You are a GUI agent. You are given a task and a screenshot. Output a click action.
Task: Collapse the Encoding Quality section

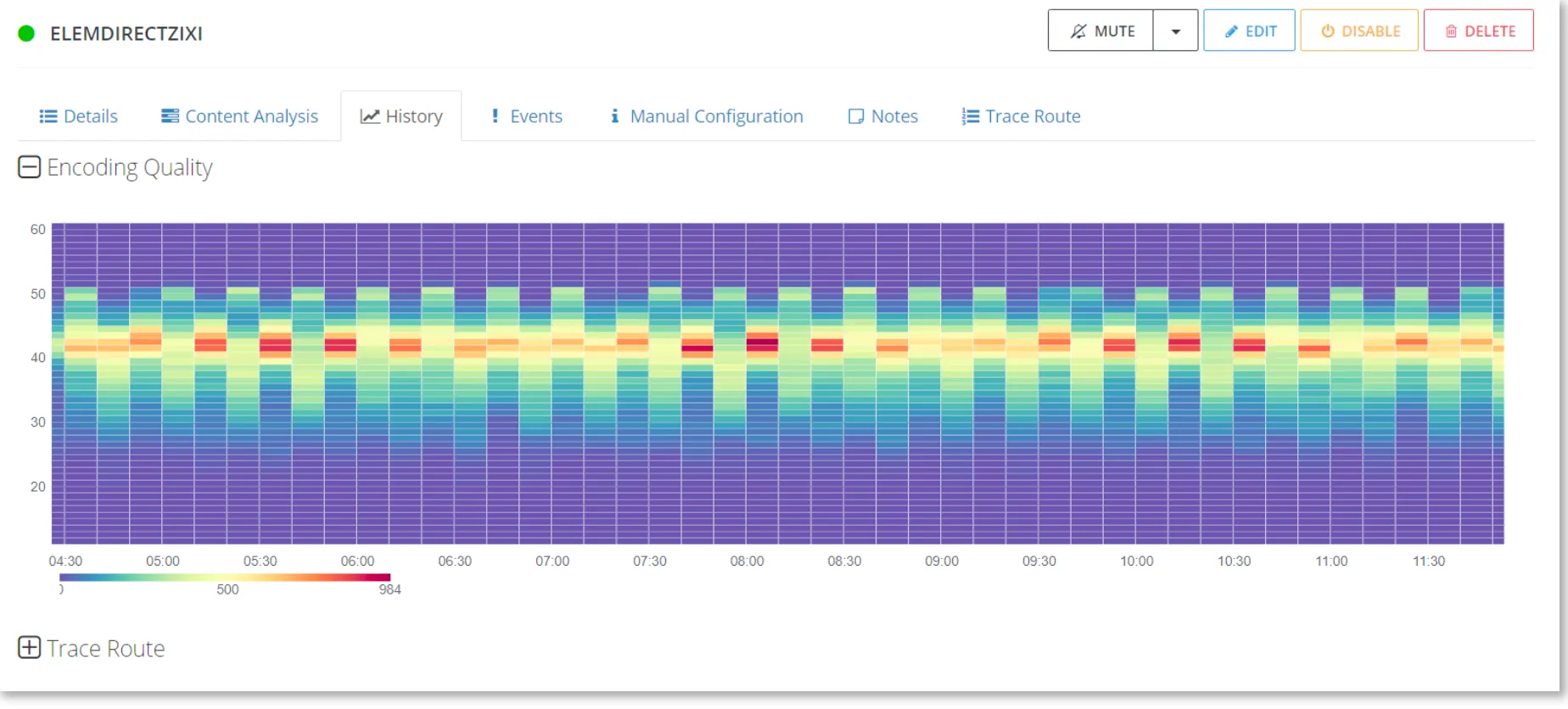[x=29, y=167]
